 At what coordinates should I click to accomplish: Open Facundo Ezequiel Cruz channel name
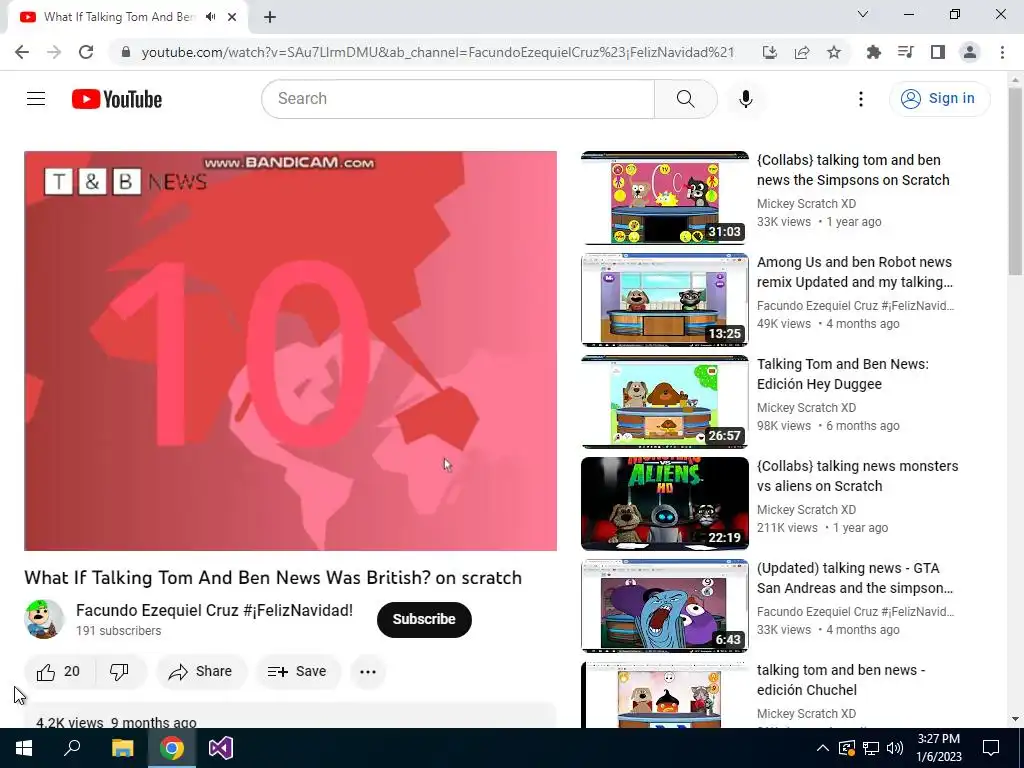click(214, 611)
